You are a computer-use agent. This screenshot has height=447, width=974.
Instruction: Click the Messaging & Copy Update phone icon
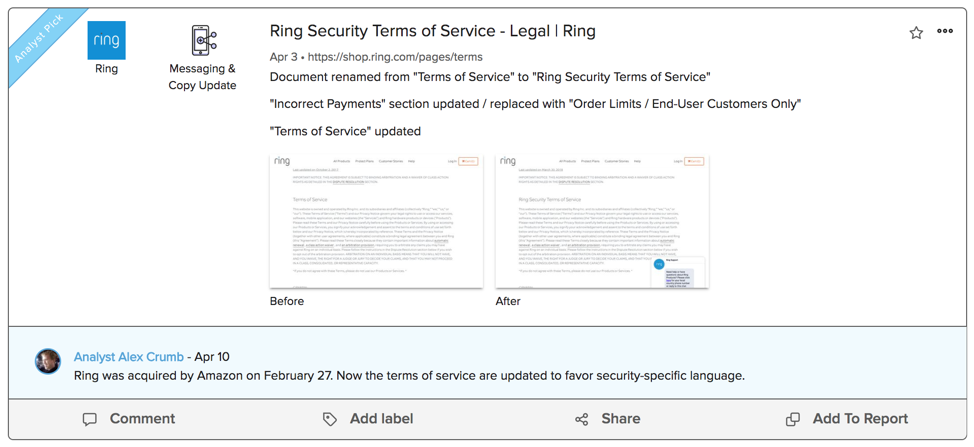click(x=203, y=40)
